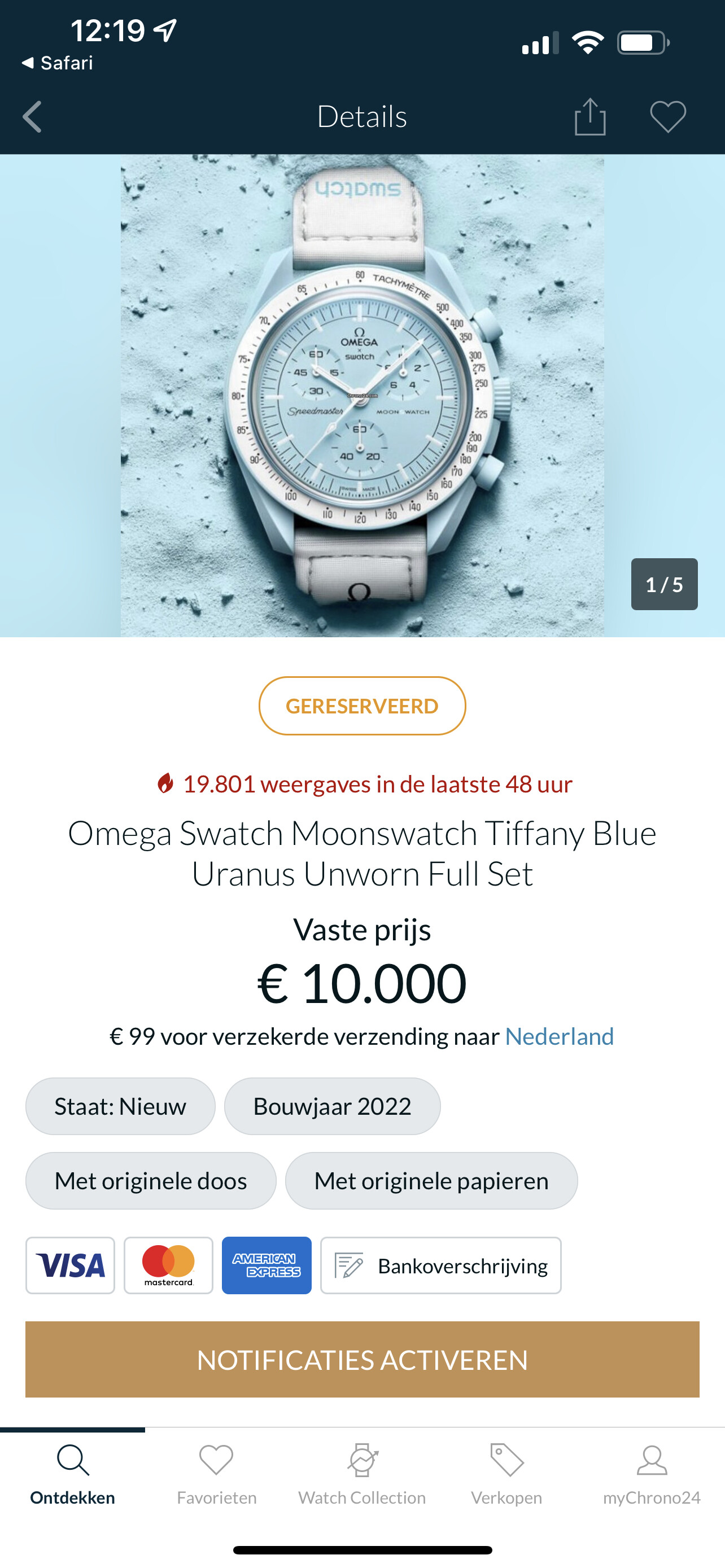Return to Safari via status bar
Viewport: 725px width, 1568px height.
click(57, 63)
